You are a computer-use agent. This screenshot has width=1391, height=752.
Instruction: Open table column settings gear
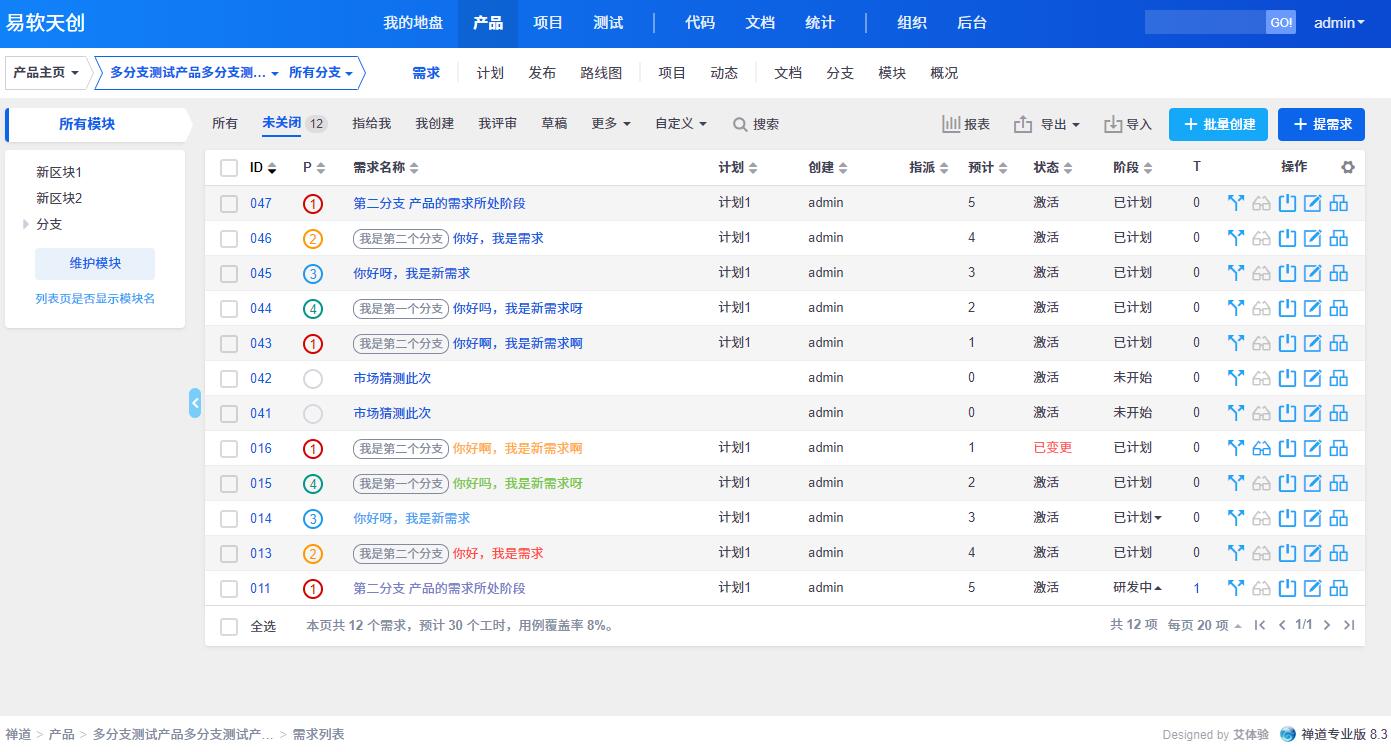[x=1347, y=167]
